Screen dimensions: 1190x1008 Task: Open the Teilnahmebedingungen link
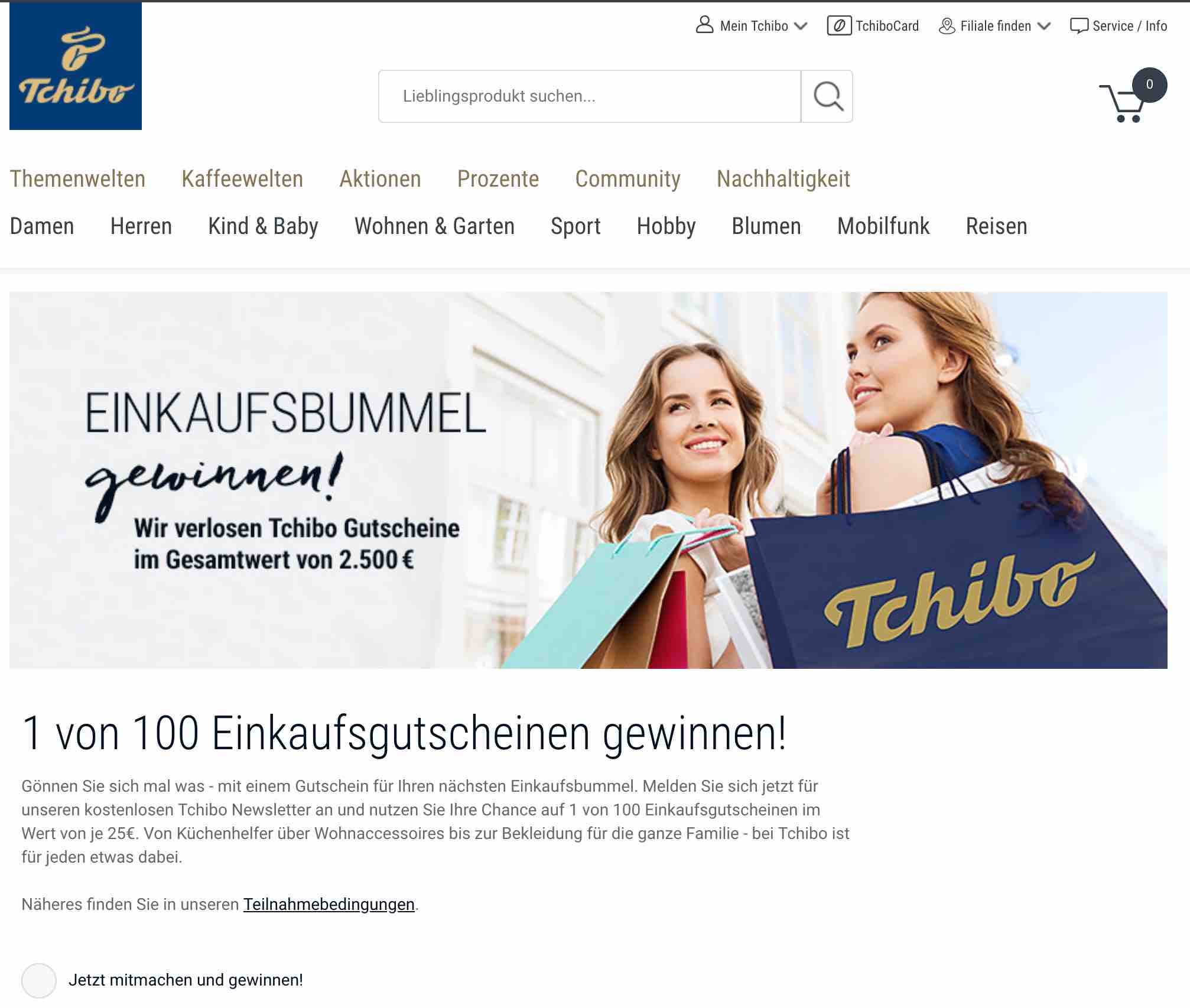[329, 904]
